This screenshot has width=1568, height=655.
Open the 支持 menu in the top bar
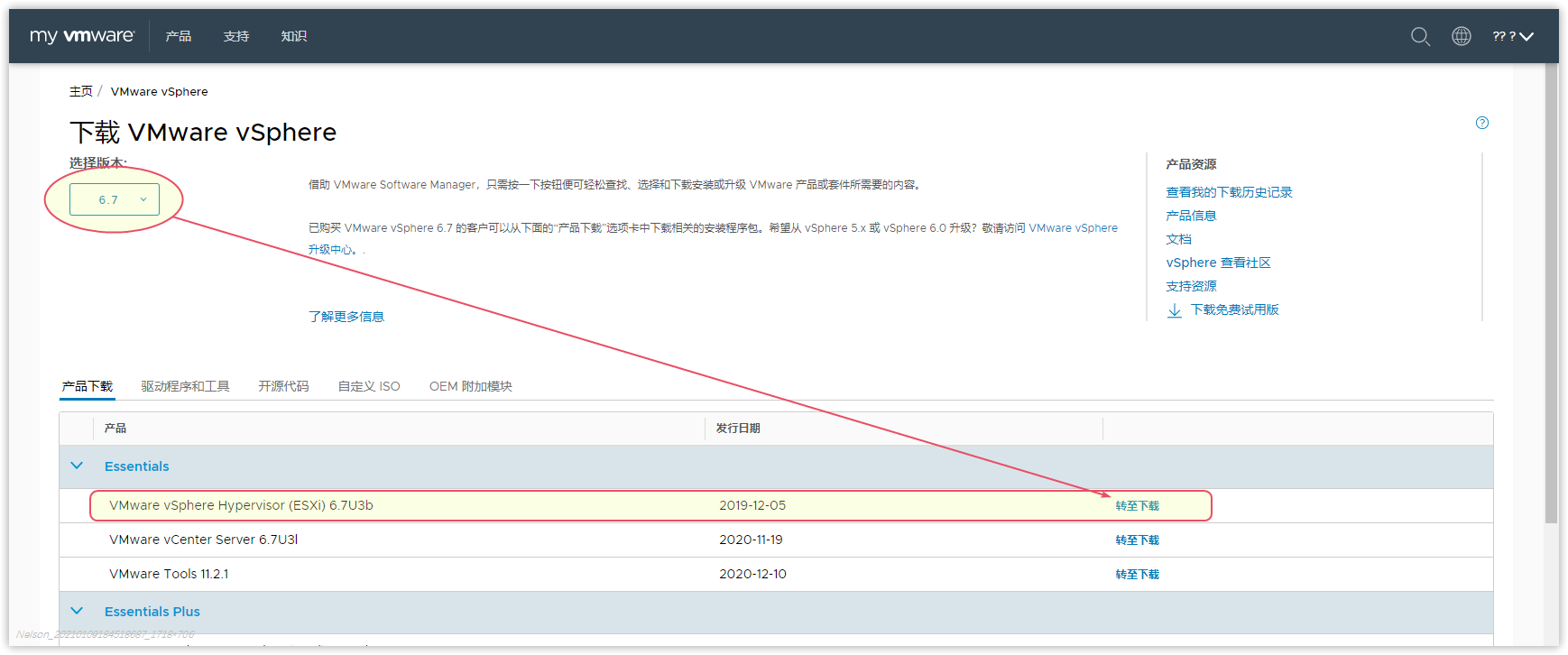pos(236,36)
